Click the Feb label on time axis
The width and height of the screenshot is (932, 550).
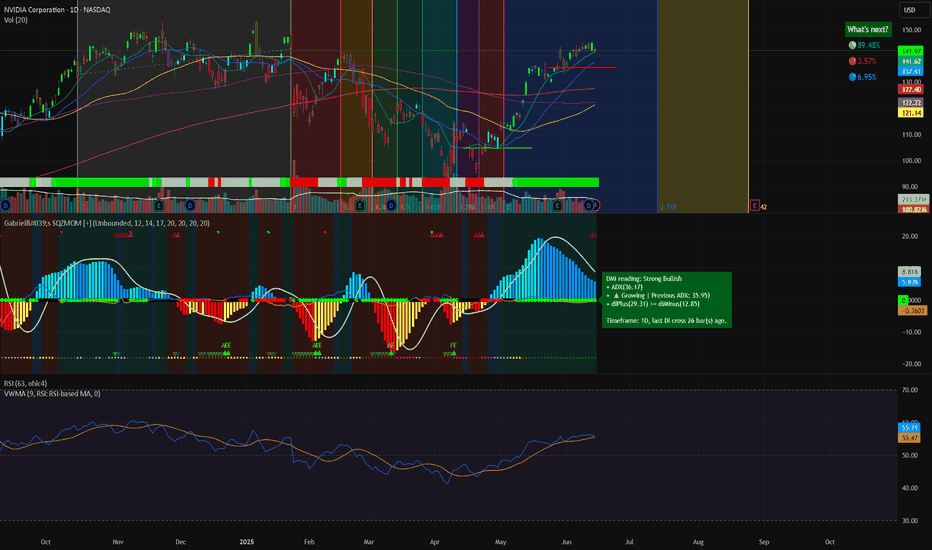tap(309, 542)
